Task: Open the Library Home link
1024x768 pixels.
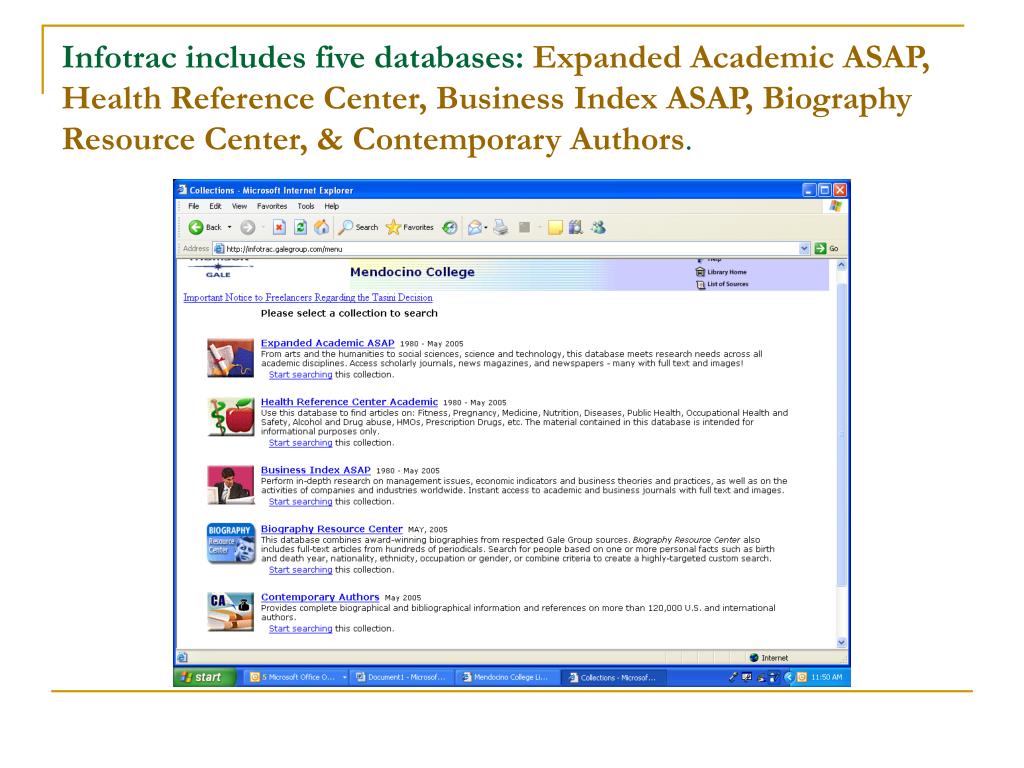Action: tap(722, 272)
